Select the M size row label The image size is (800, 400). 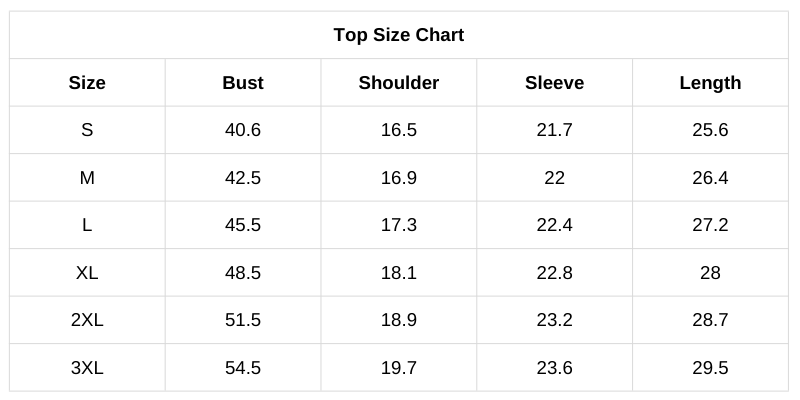[x=87, y=178]
